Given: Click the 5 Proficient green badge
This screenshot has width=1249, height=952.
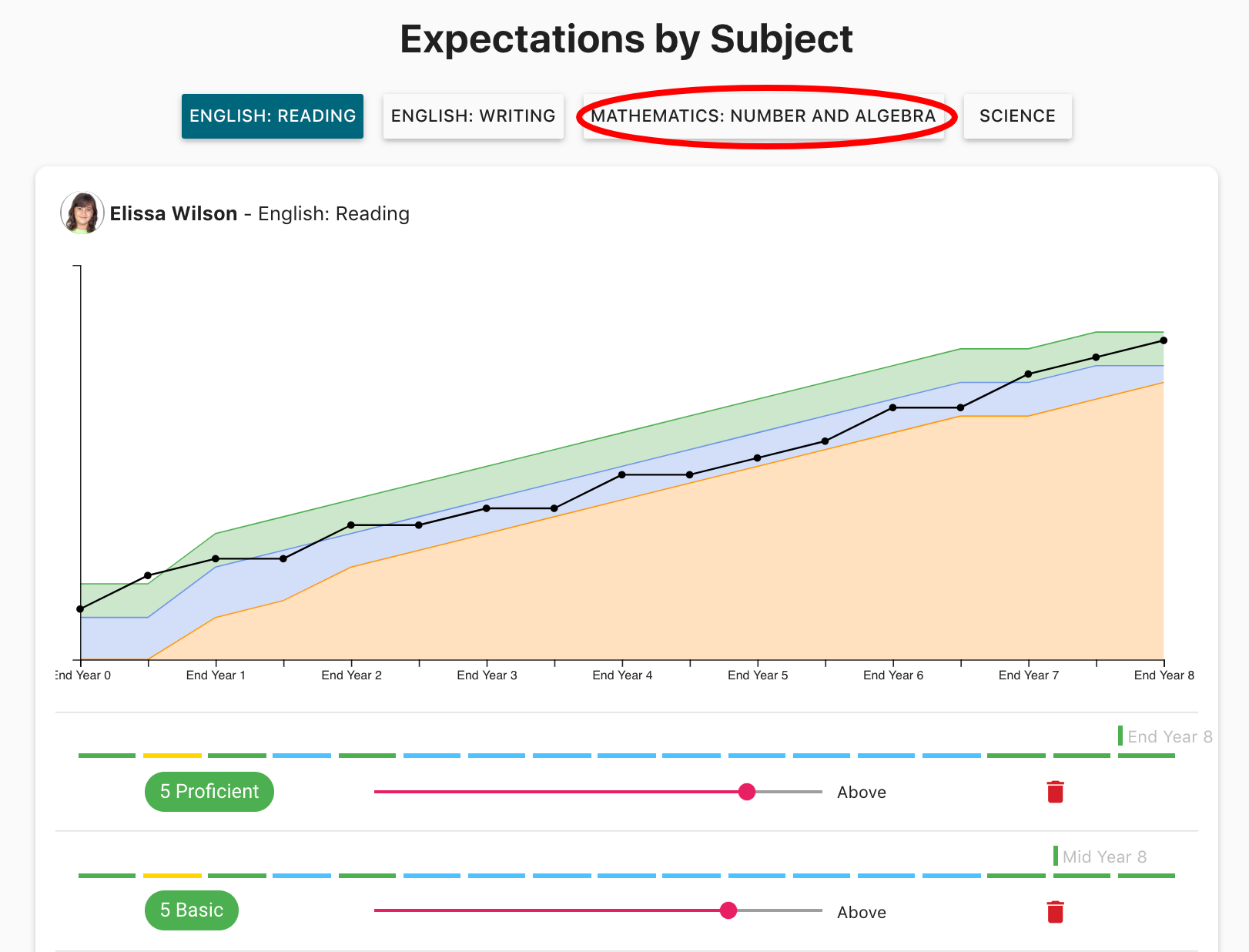Looking at the screenshot, I should [209, 792].
